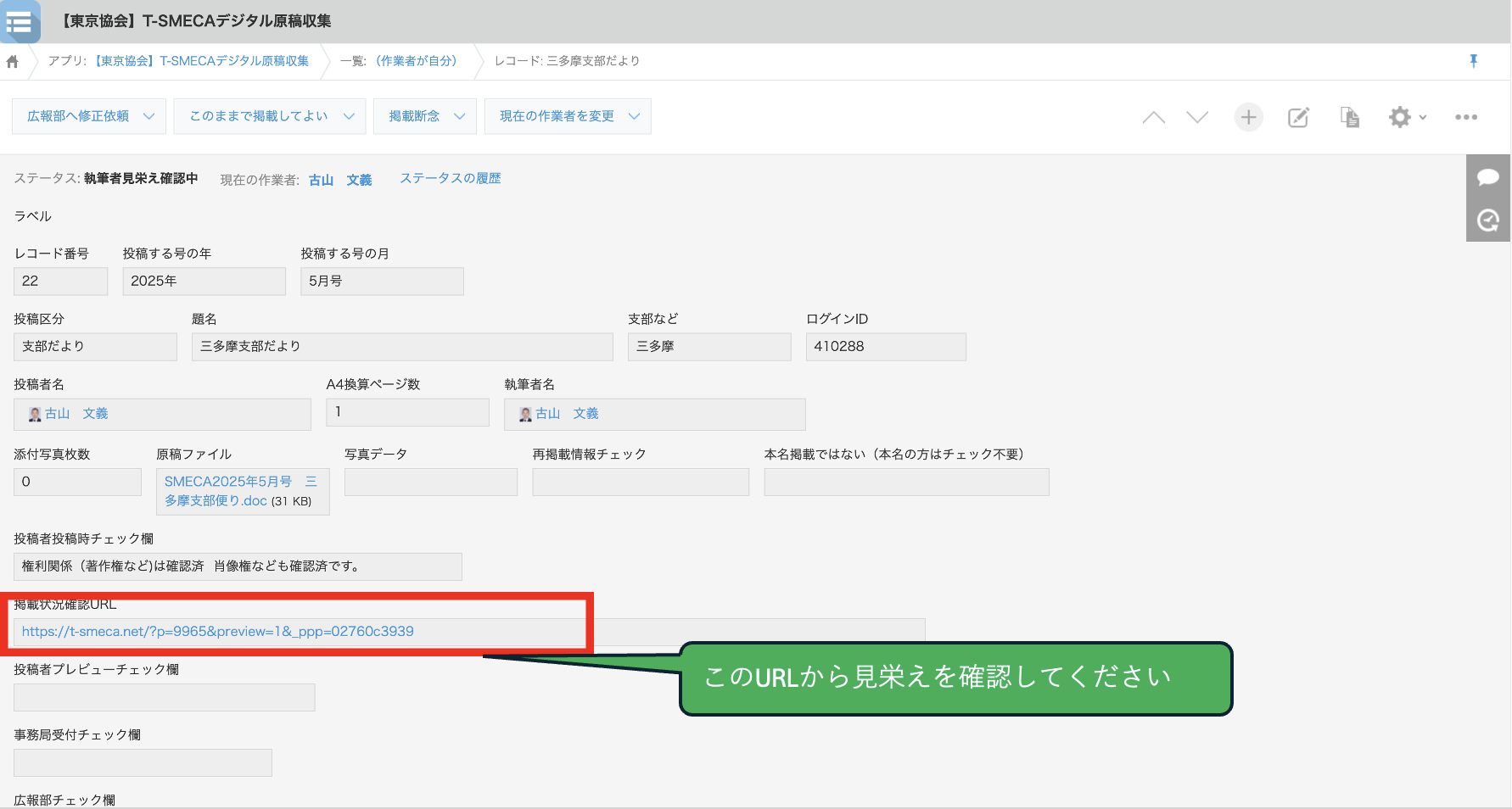The height and width of the screenshot is (809, 1512).
Task: Go to the portal home icon
Action: tap(13, 62)
